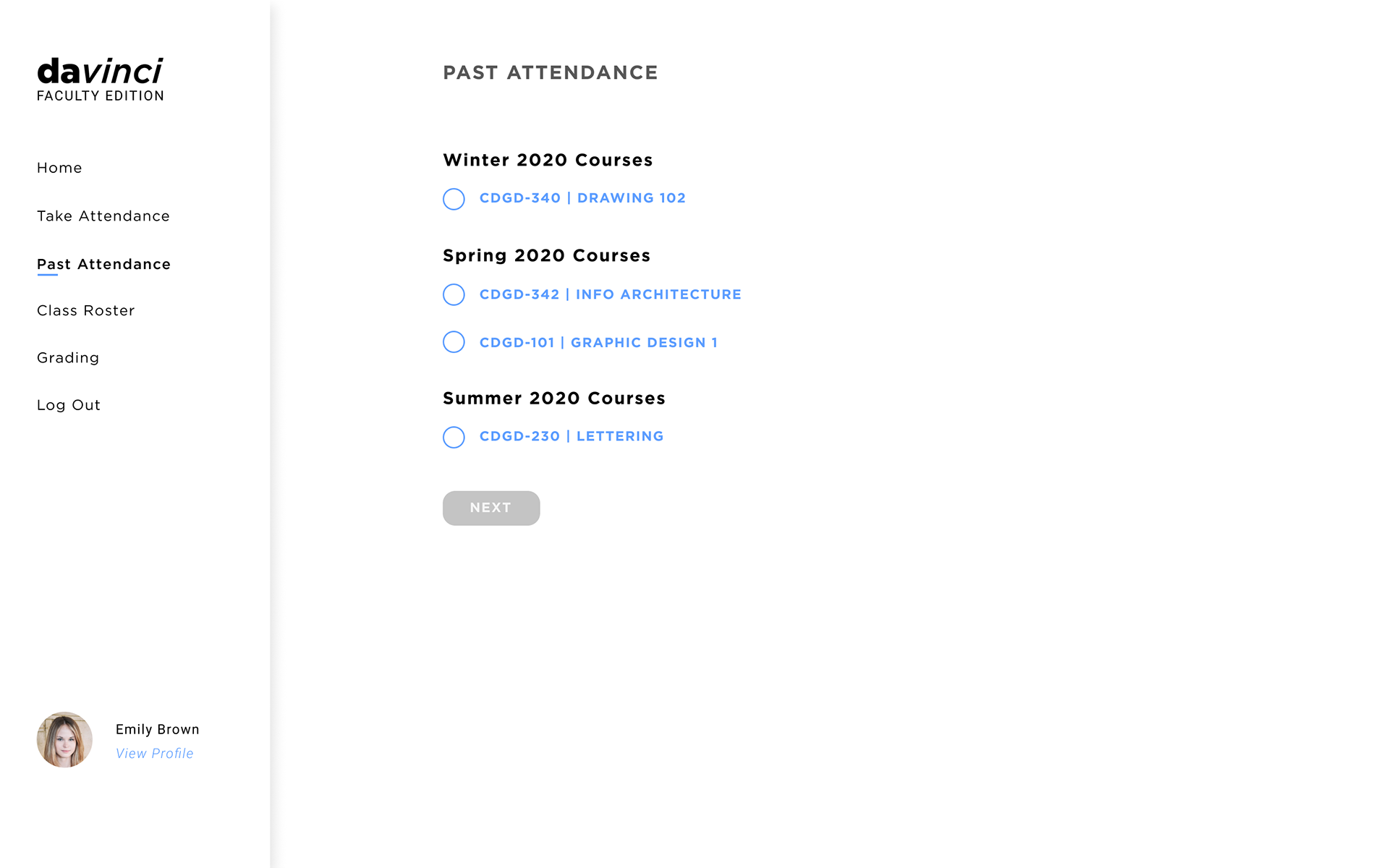1389x868 pixels.
Task: Select the CDGD-230 Lettering radio button
Action: 454,437
